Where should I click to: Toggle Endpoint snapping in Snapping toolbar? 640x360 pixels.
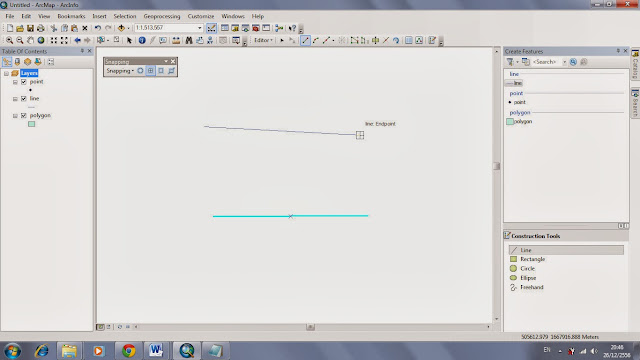click(x=151, y=71)
